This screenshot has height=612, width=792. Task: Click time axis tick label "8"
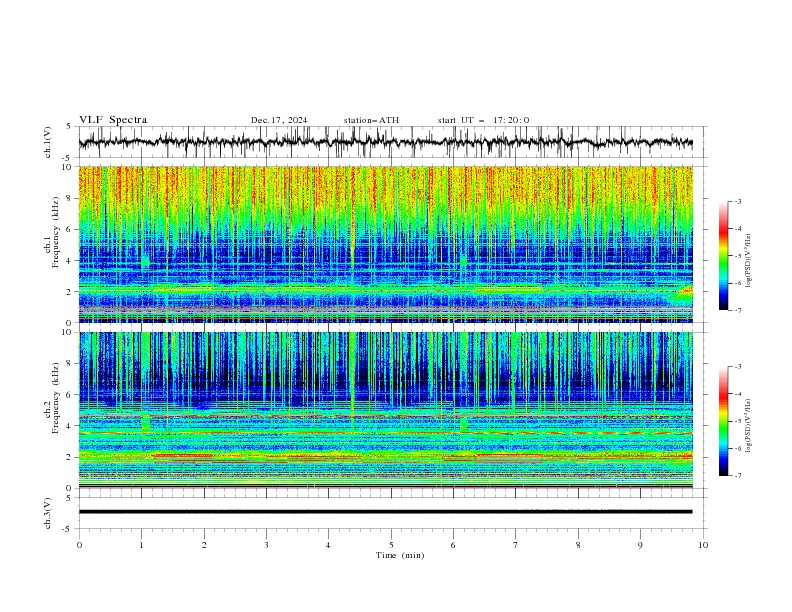578,545
